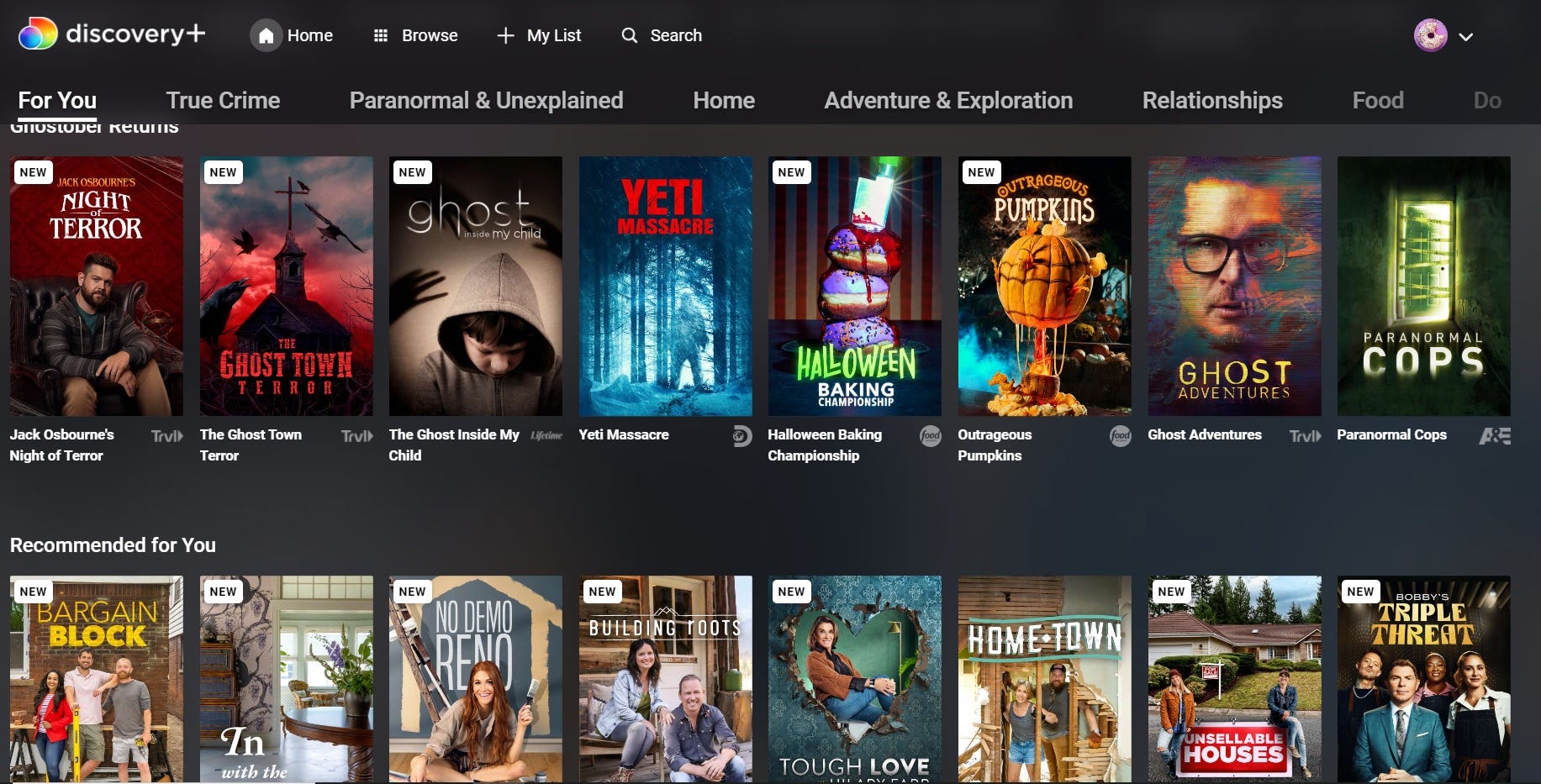1541x784 pixels.
Task: Click Discovery logo beside Yeti Massacre
Action: pyautogui.click(x=741, y=436)
